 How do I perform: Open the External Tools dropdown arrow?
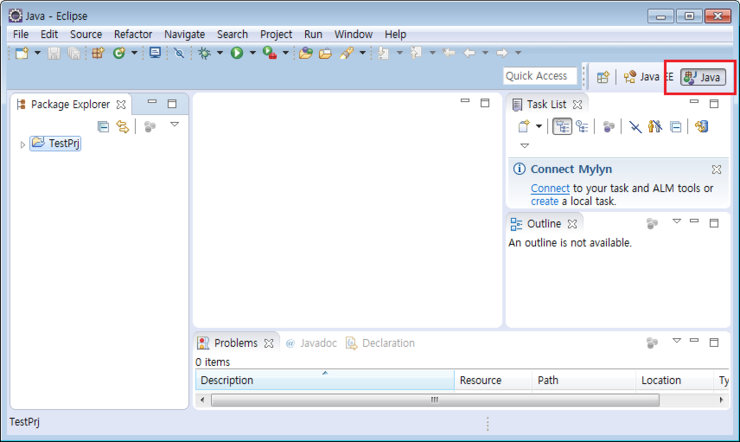286,53
